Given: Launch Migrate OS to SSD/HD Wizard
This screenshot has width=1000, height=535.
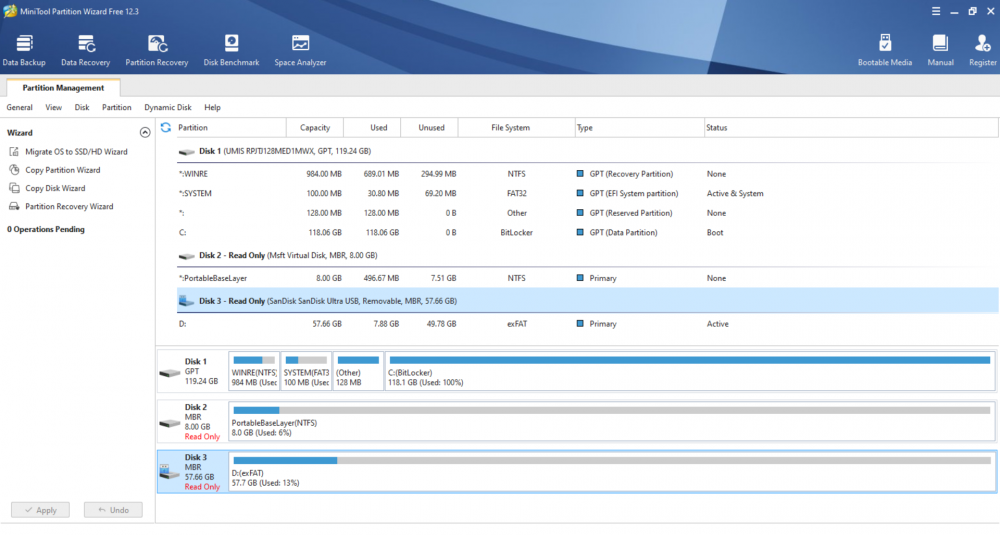Looking at the screenshot, I should 76,152.
